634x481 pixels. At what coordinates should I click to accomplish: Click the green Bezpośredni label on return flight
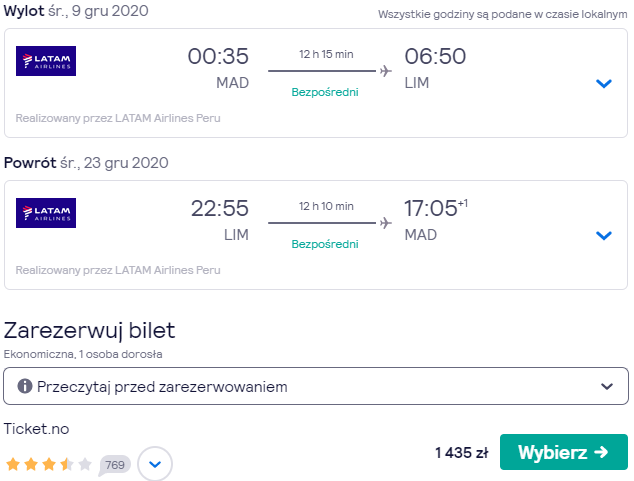325,244
